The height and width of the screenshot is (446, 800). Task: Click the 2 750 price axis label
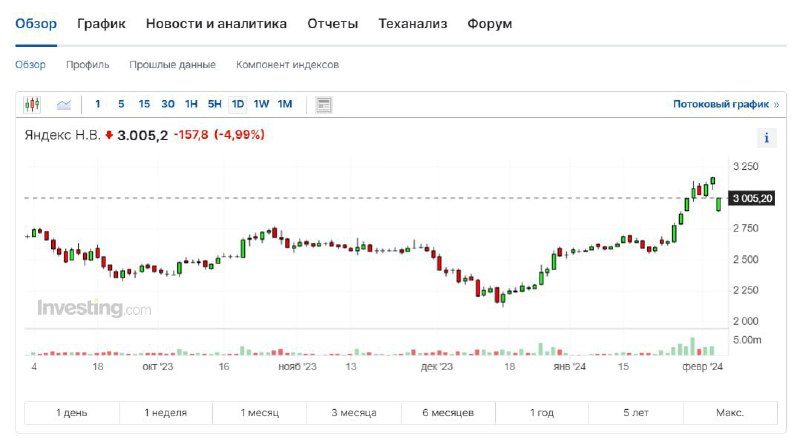click(x=745, y=228)
